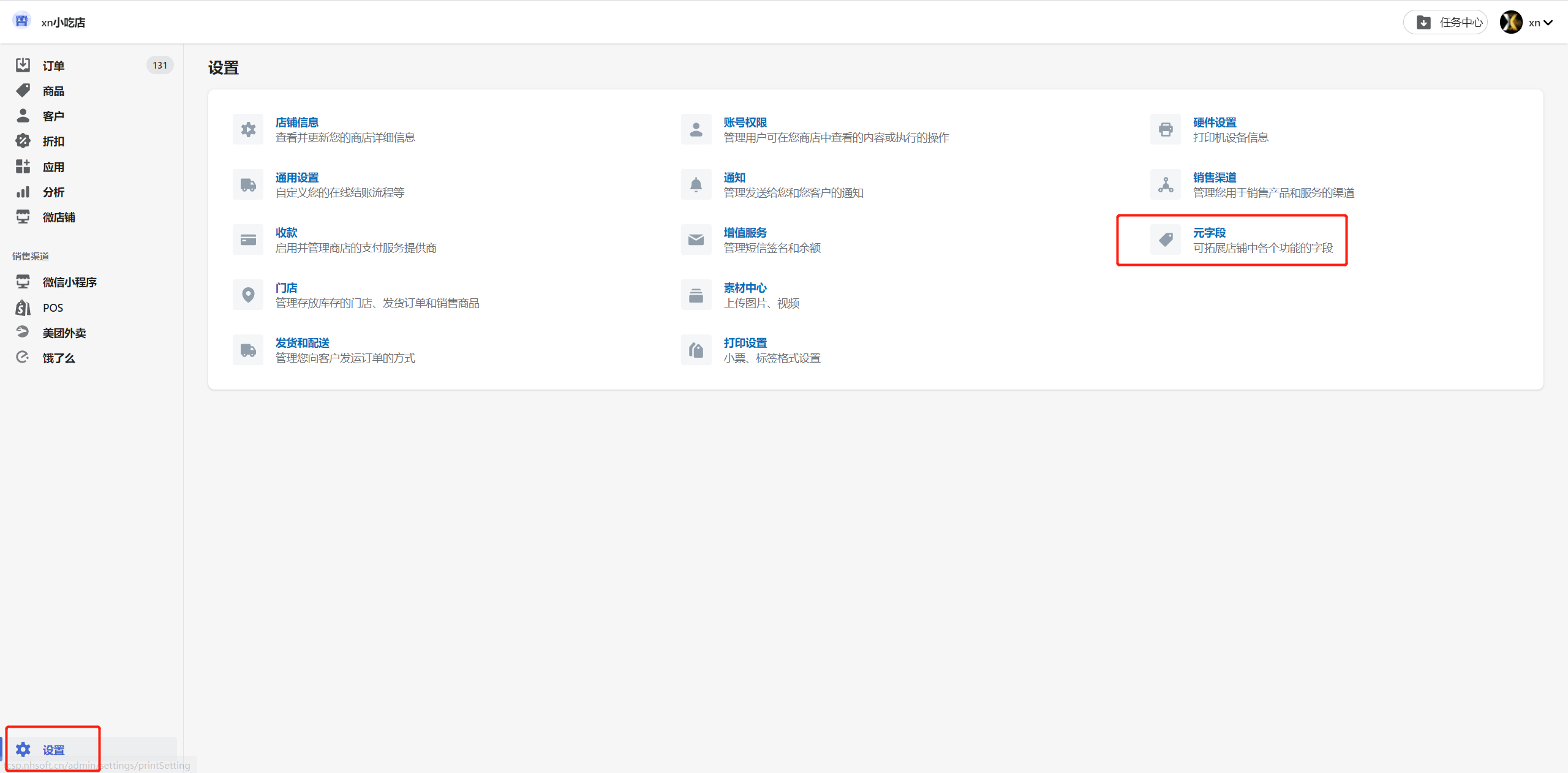Click the location pin icon for 门店
Screen dimensions: 1568x773
[248, 295]
